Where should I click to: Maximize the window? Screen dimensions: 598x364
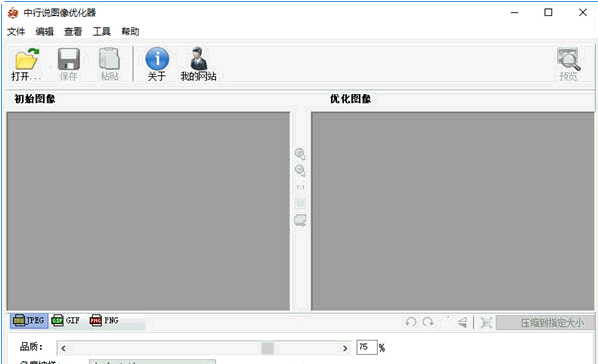[x=548, y=13]
